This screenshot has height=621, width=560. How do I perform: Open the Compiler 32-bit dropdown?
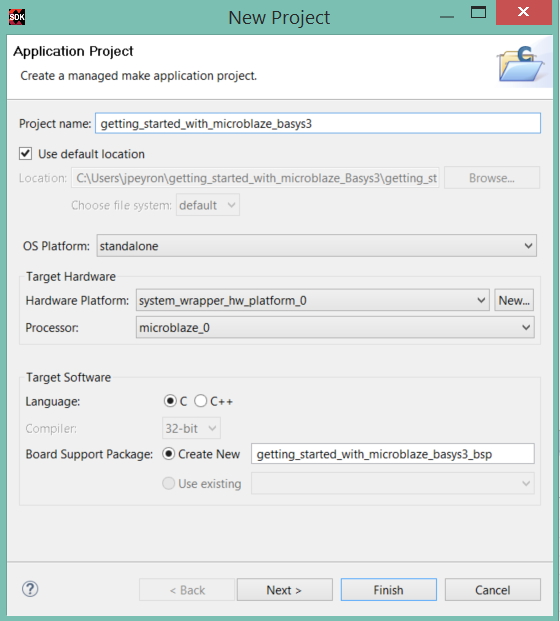191,429
